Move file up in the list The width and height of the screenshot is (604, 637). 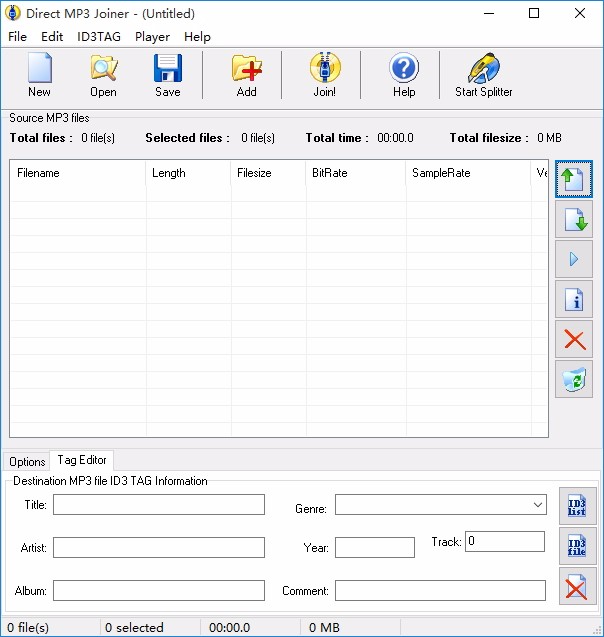pos(574,179)
